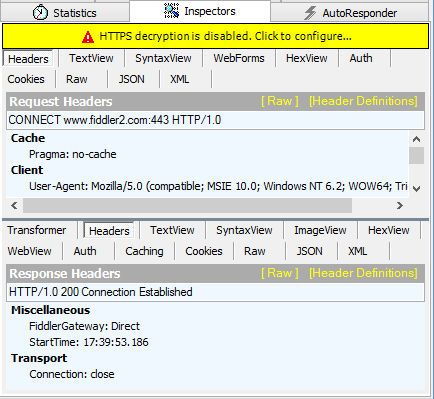Select the Transport header group
This screenshot has height=399, width=434.
(39, 358)
